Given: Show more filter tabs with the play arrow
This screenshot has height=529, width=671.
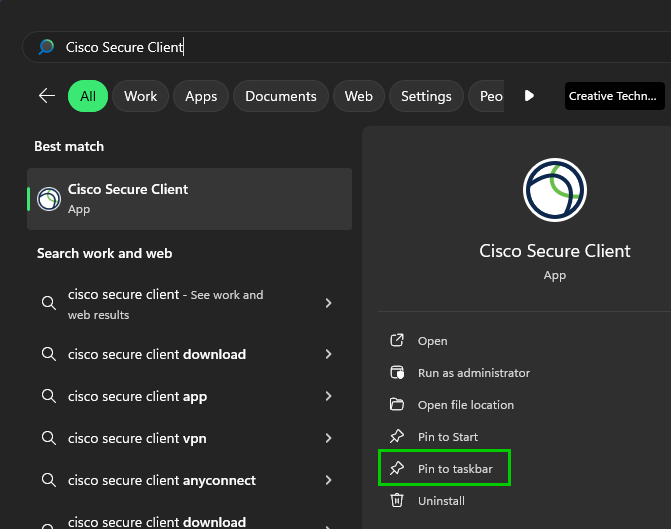Looking at the screenshot, I should [529, 96].
